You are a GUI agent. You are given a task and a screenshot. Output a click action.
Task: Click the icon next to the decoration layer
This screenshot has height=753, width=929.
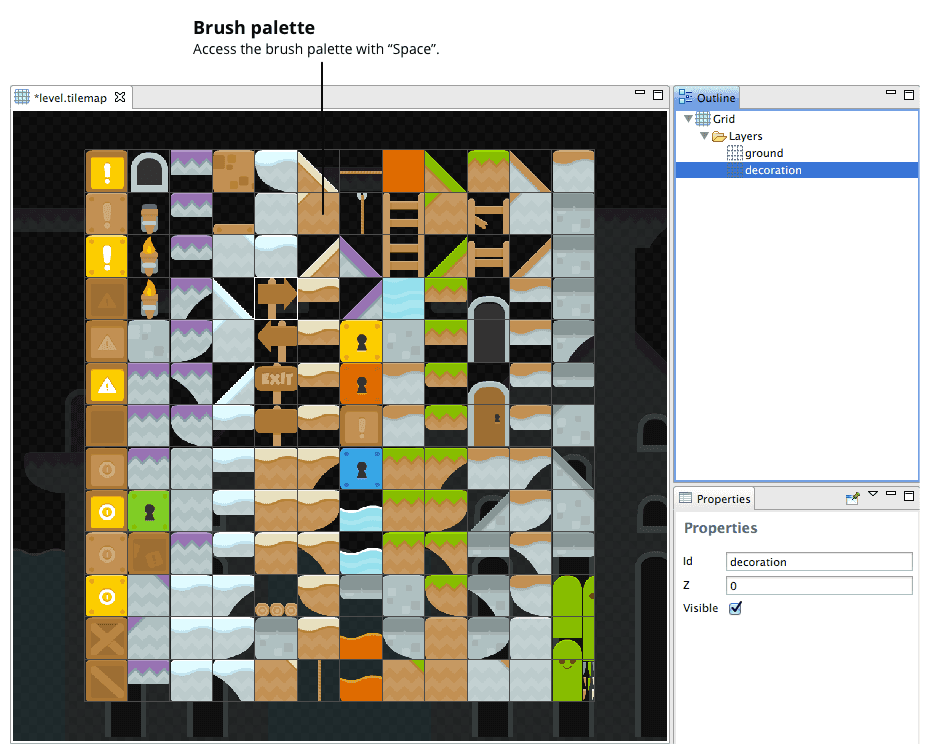click(x=734, y=169)
